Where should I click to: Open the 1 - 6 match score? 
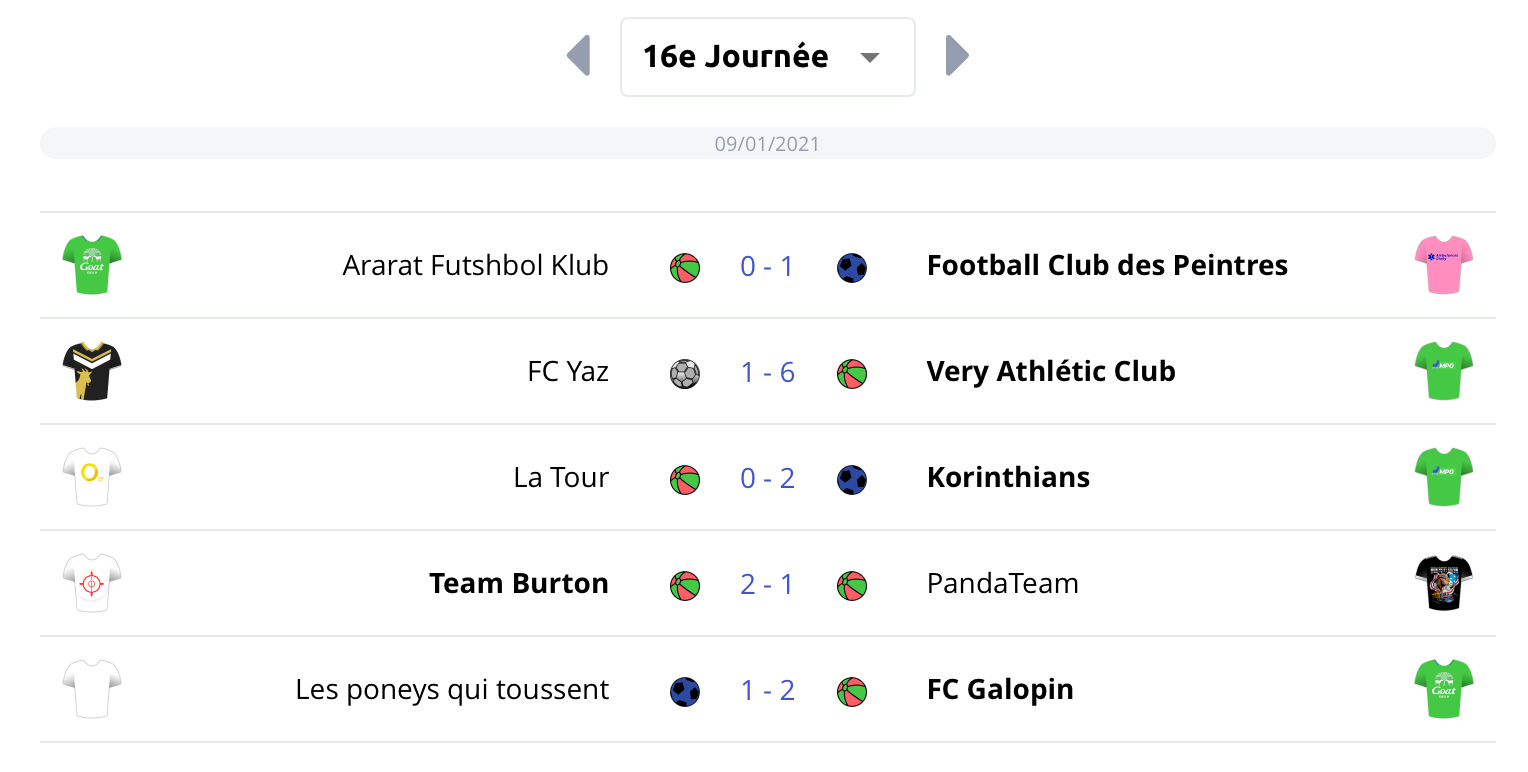click(x=767, y=372)
